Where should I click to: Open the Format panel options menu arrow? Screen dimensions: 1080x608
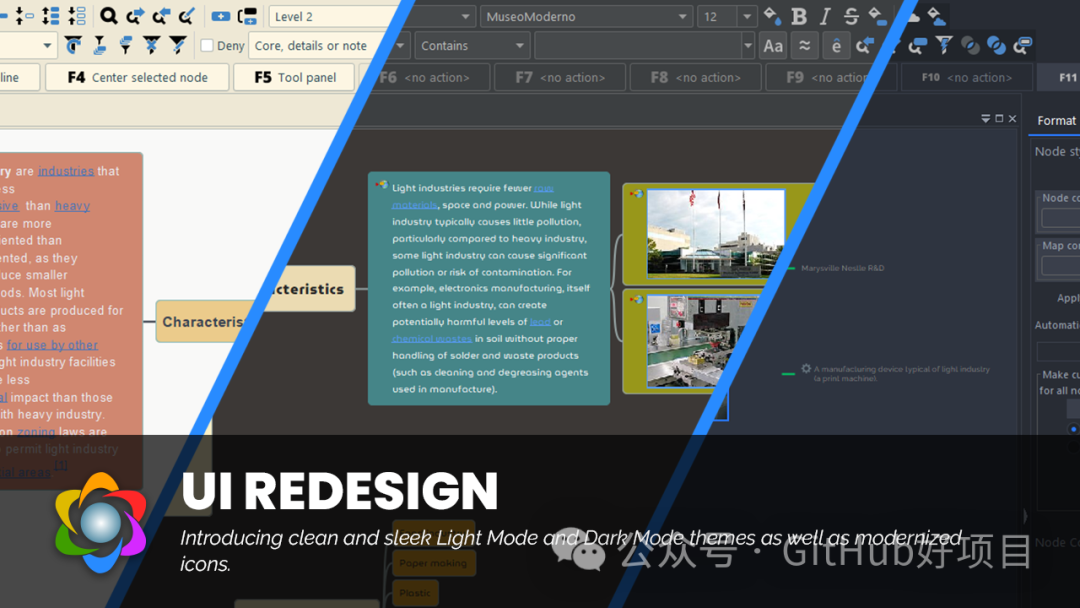pos(986,118)
